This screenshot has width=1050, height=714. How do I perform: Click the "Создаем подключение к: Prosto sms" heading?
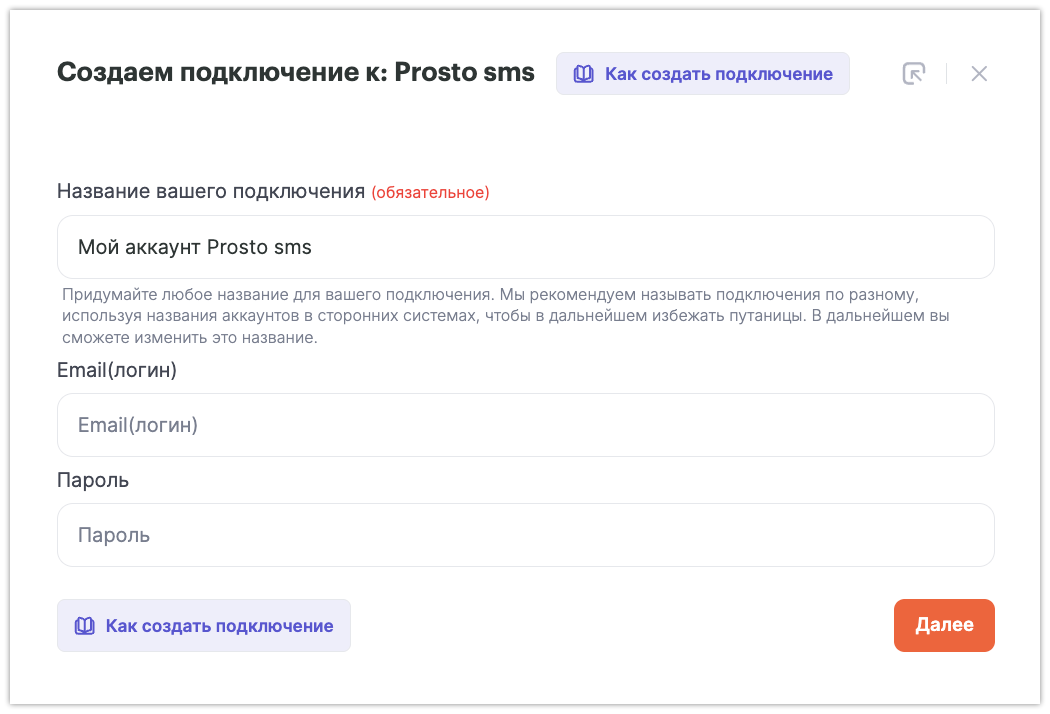pos(296,73)
